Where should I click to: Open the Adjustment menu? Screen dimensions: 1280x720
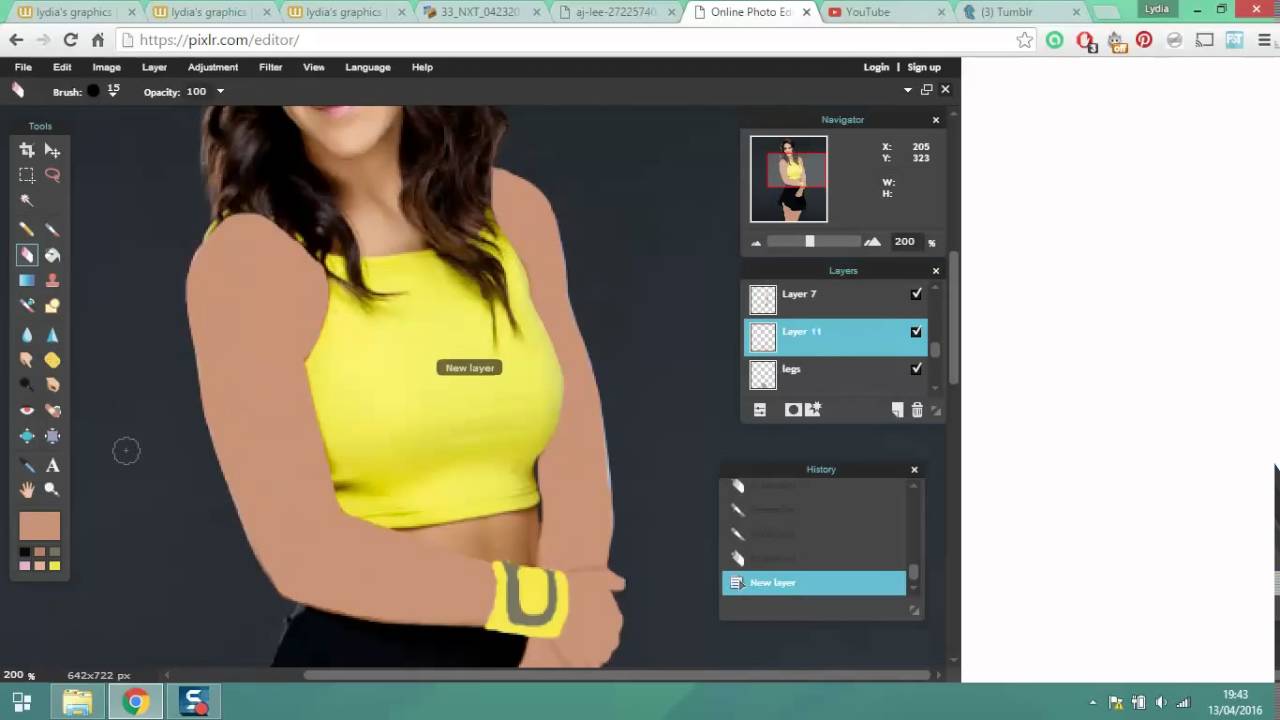(x=213, y=67)
